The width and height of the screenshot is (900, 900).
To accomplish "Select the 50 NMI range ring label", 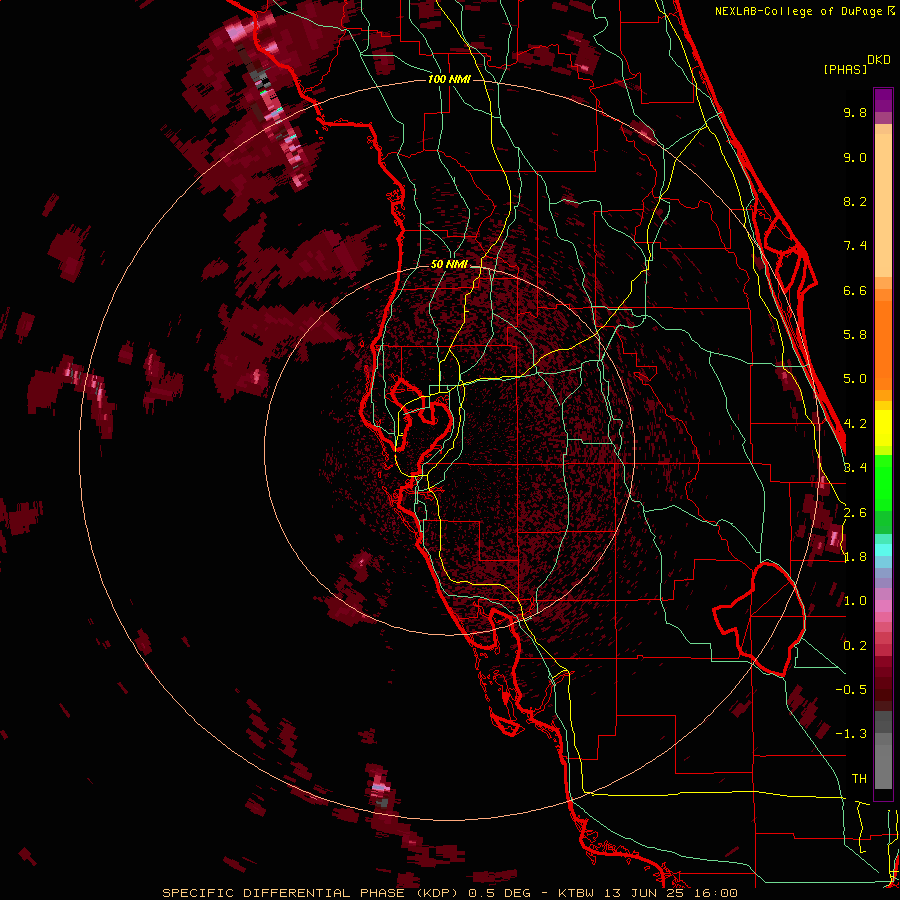I will [449, 265].
